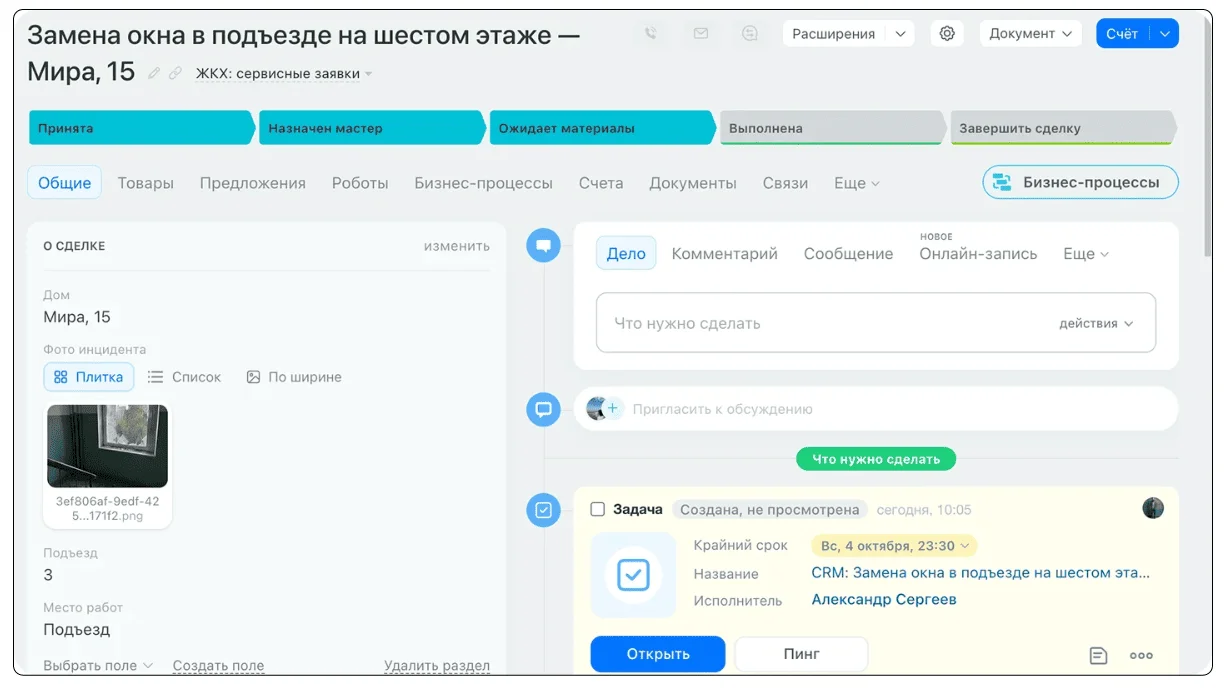Image resolution: width=1224 pixels, height=688 pixels.
Task: Open assignee Александр Сергеев link
Action: pos(884,599)
